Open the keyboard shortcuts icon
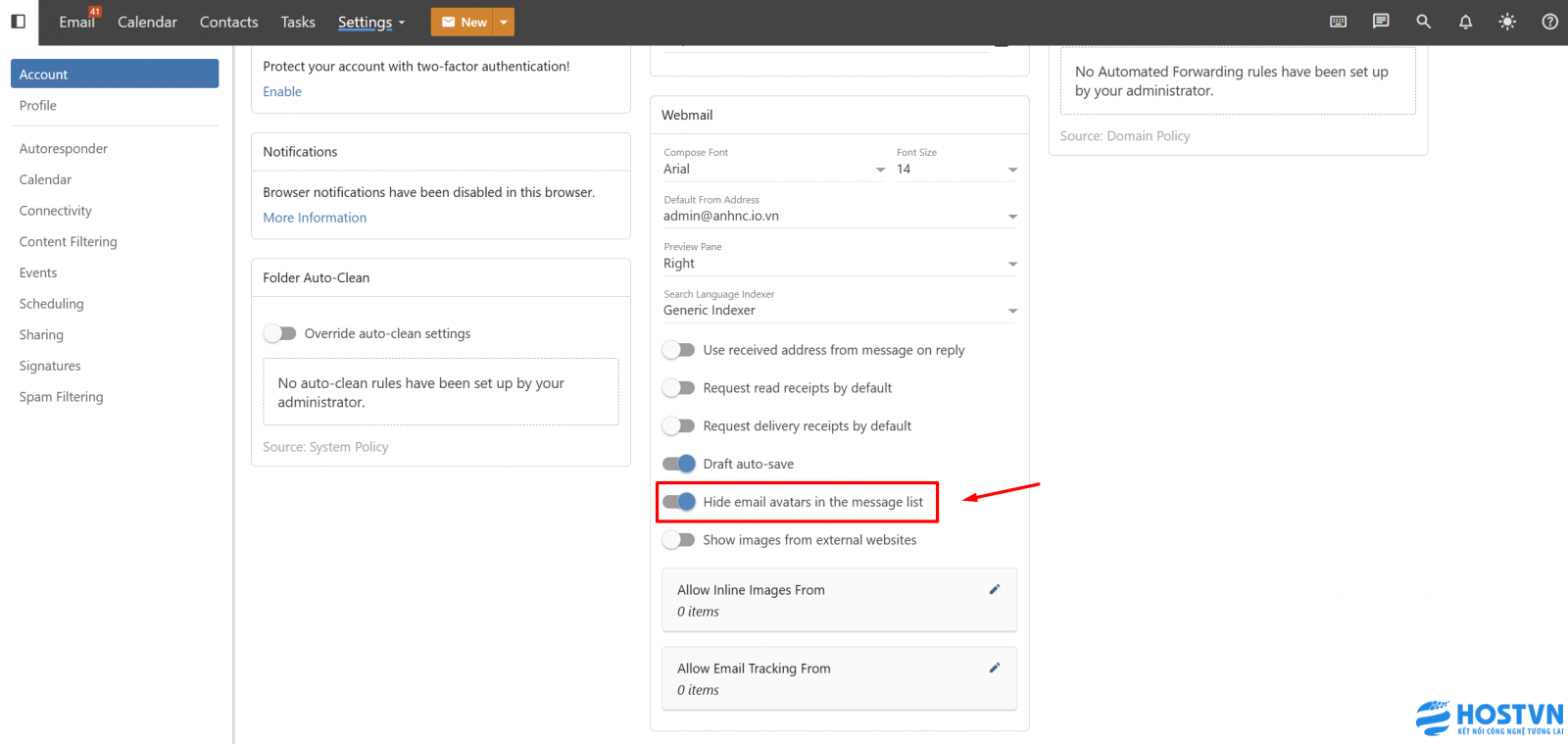The image size is (1568, 744). point(1338,22)
